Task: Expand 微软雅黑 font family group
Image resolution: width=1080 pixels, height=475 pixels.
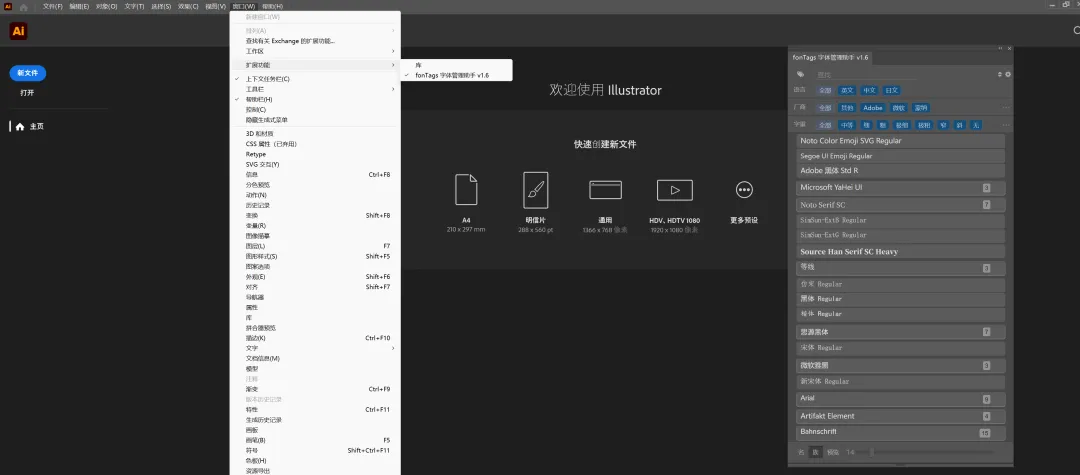Action: click(900, 366)
